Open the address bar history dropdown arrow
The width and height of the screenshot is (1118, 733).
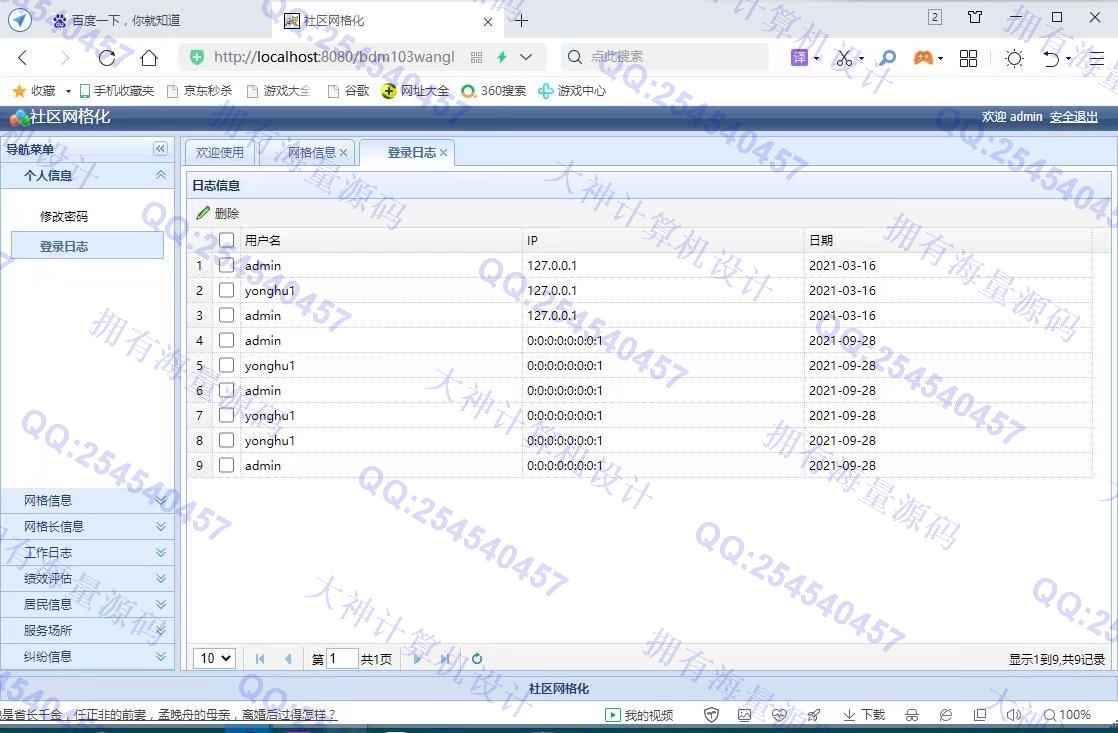coord(526,57)
